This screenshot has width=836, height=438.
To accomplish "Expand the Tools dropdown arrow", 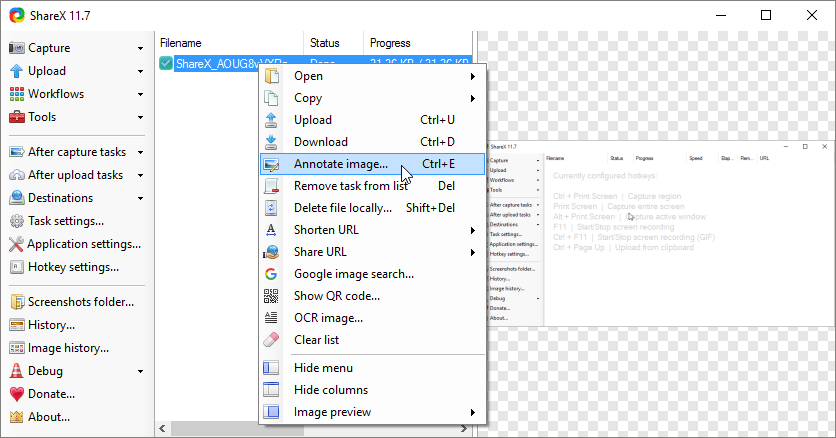I will tap(140, 118).
